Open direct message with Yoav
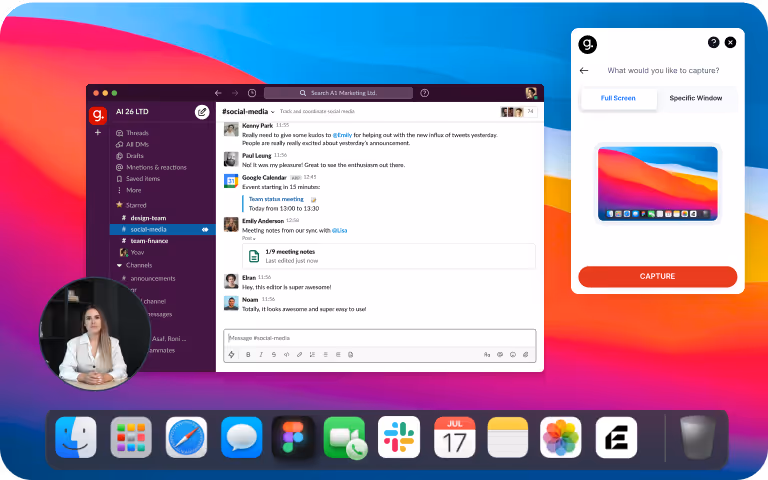The width and height of the screenshot is (768, 480). 132,253
